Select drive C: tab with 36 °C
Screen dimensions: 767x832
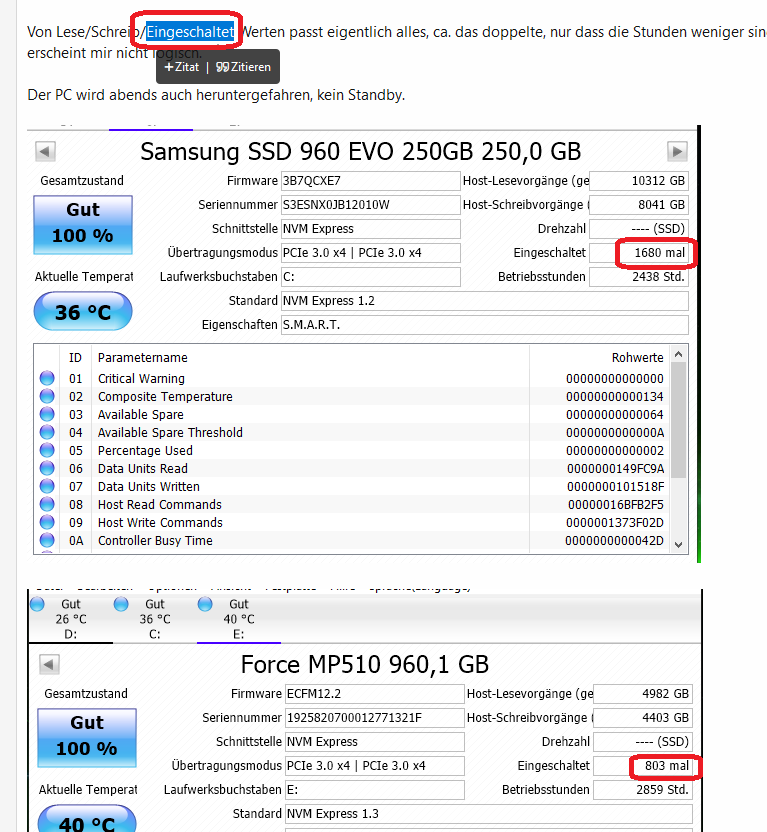[155, 619]
